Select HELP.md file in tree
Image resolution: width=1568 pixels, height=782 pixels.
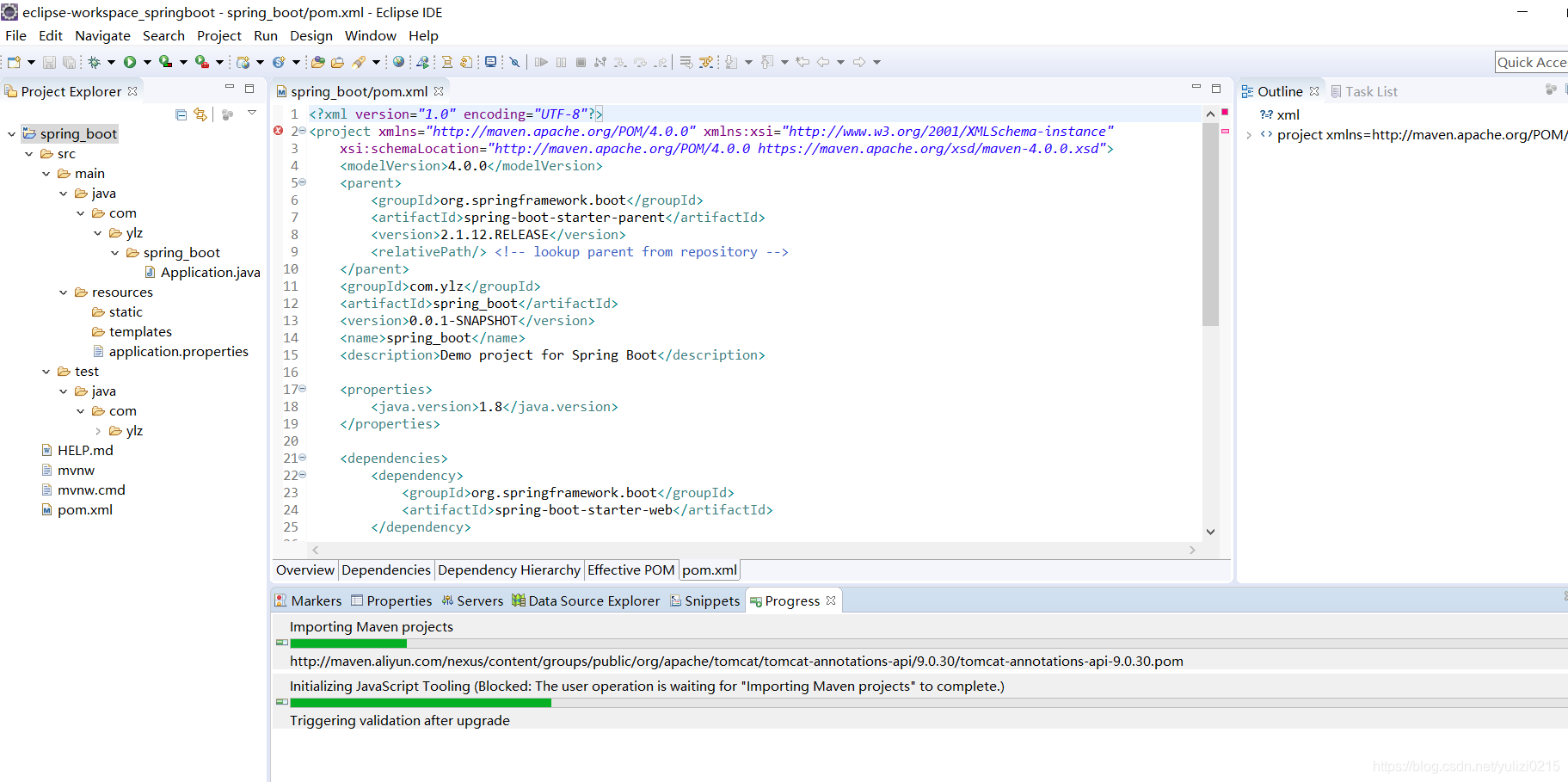pyautogui.click(x=77, y=451)
